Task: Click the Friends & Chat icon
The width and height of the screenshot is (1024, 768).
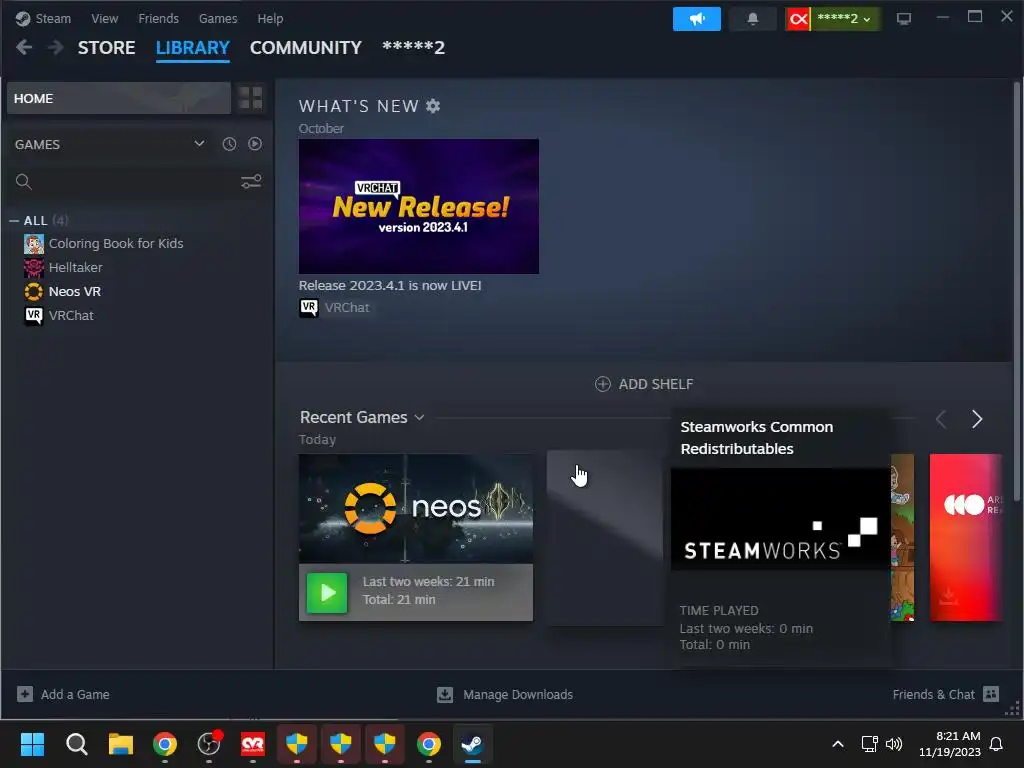Action: (991, 694)
